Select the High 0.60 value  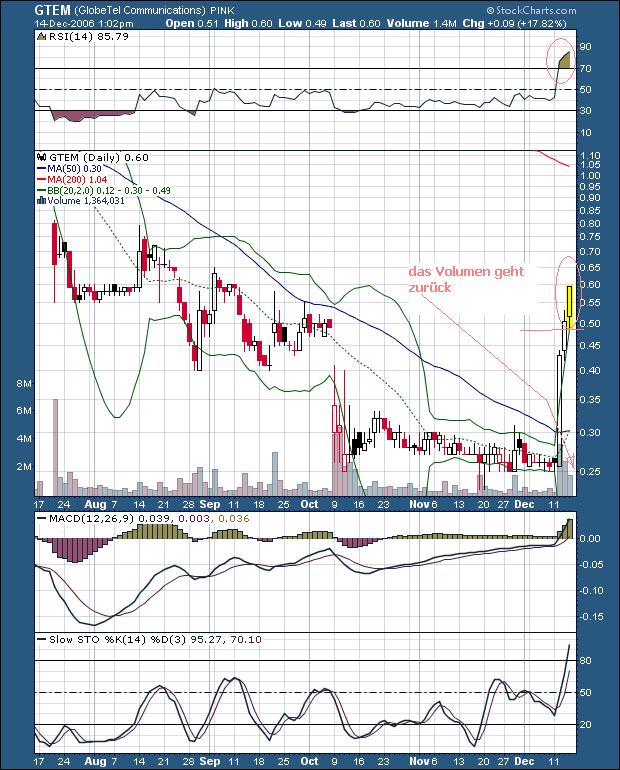[248, 24]
